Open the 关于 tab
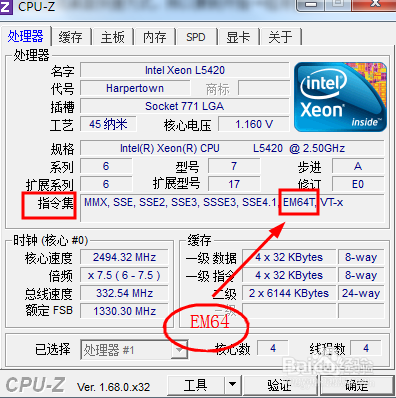Screen dimensions: 396x398 280,37
